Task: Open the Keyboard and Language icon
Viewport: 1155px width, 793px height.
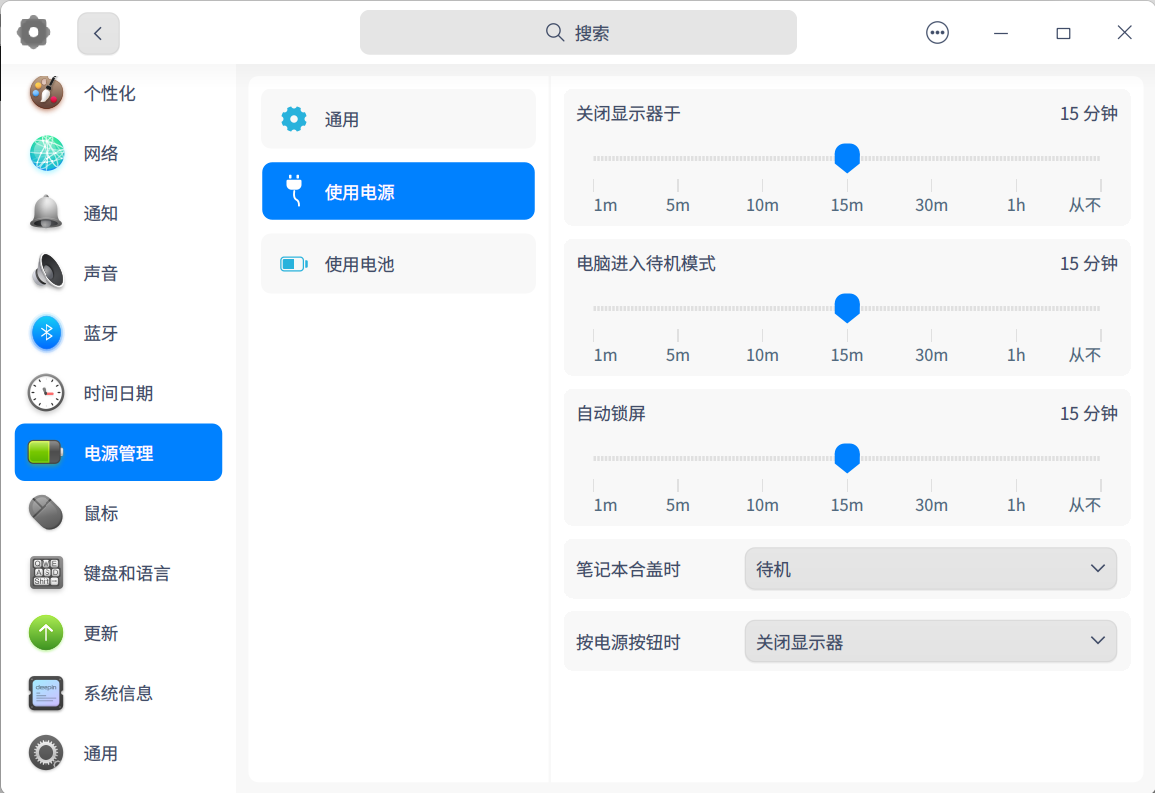Action: coord(46,572)
